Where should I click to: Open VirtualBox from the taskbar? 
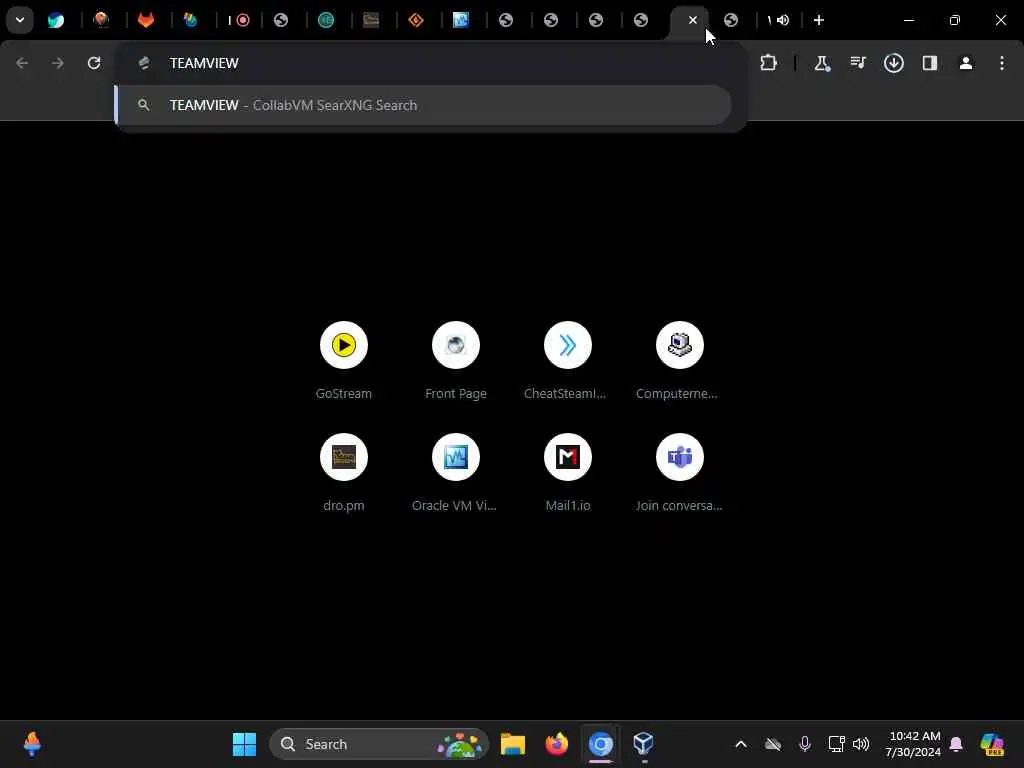click(x=644, y=744)
